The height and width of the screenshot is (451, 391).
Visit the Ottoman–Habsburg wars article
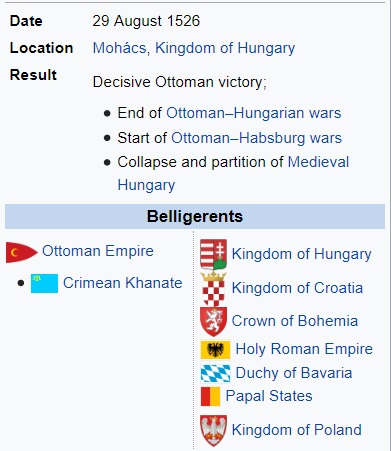[x=256, y=138]
